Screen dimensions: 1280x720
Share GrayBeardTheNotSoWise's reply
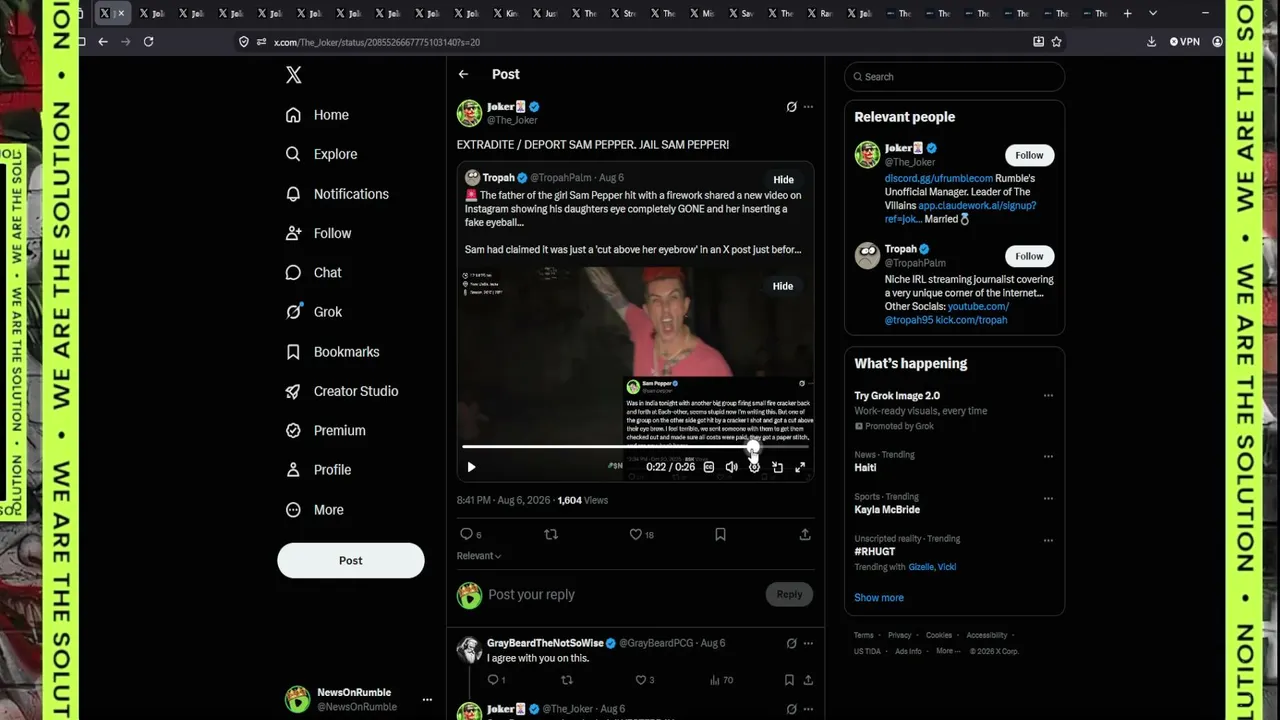point(808,680)
